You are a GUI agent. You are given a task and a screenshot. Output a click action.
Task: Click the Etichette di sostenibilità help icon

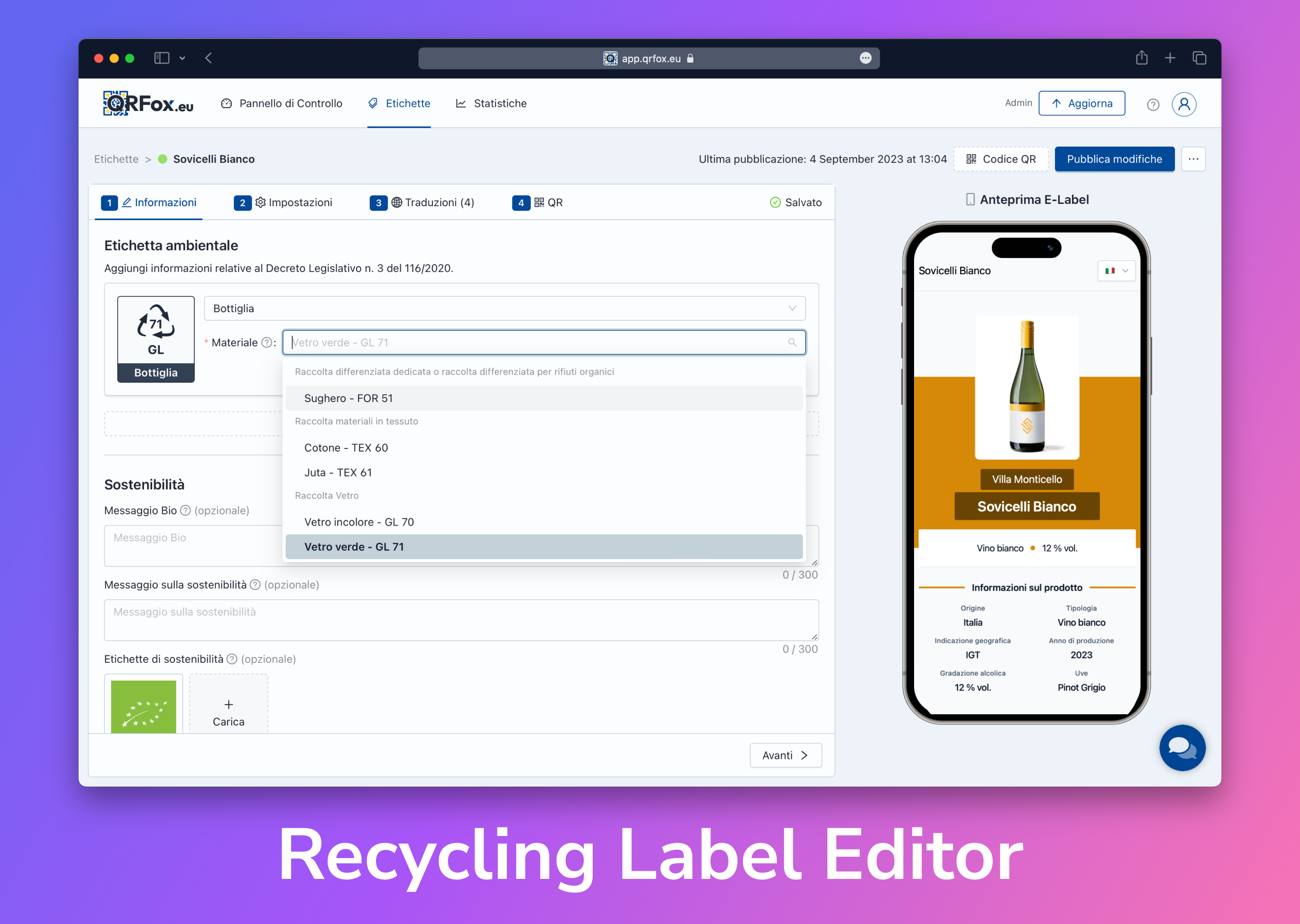[232, 659]
